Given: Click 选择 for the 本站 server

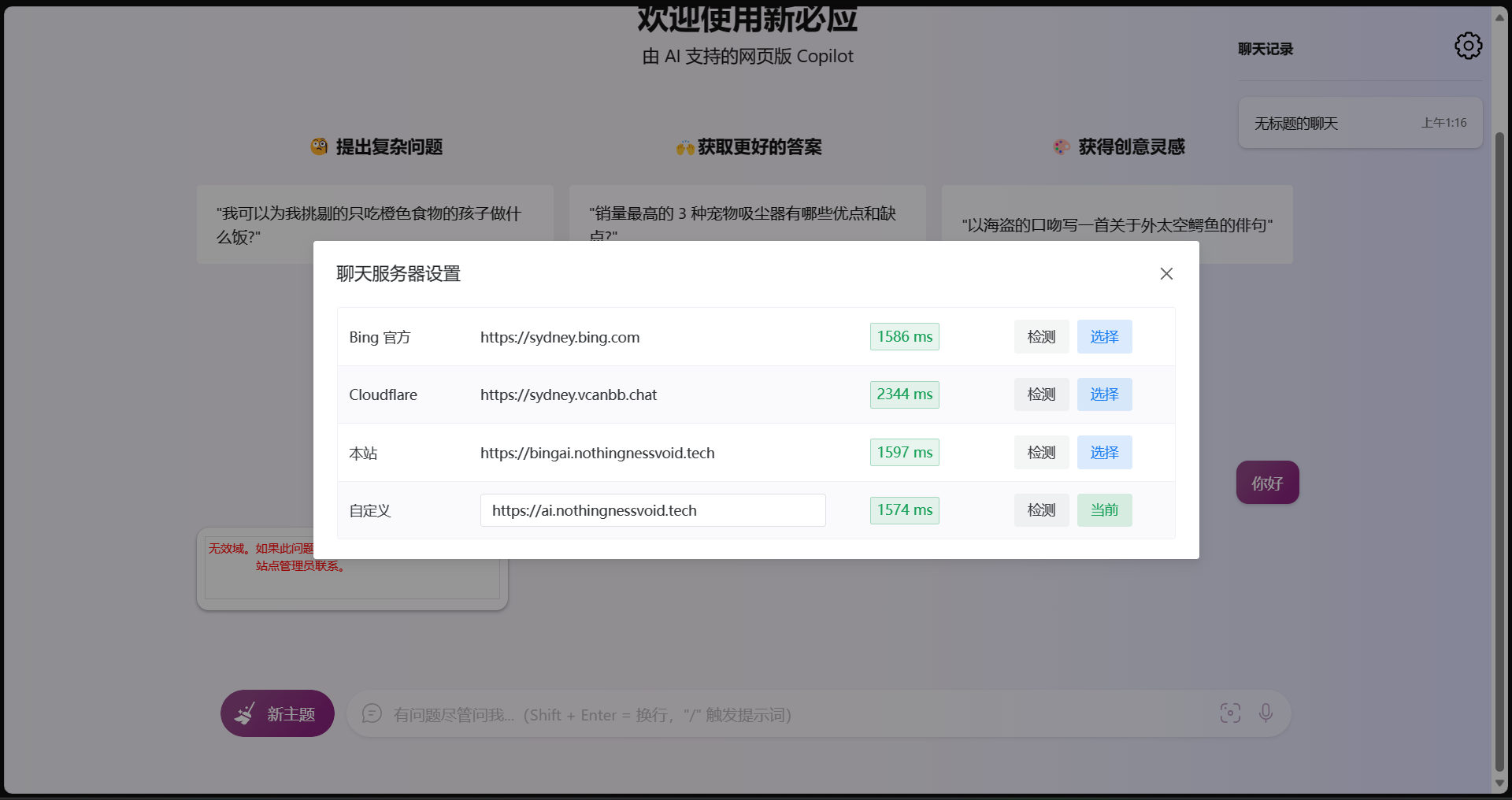Looking at the screenshot, I should (1103, 452).
